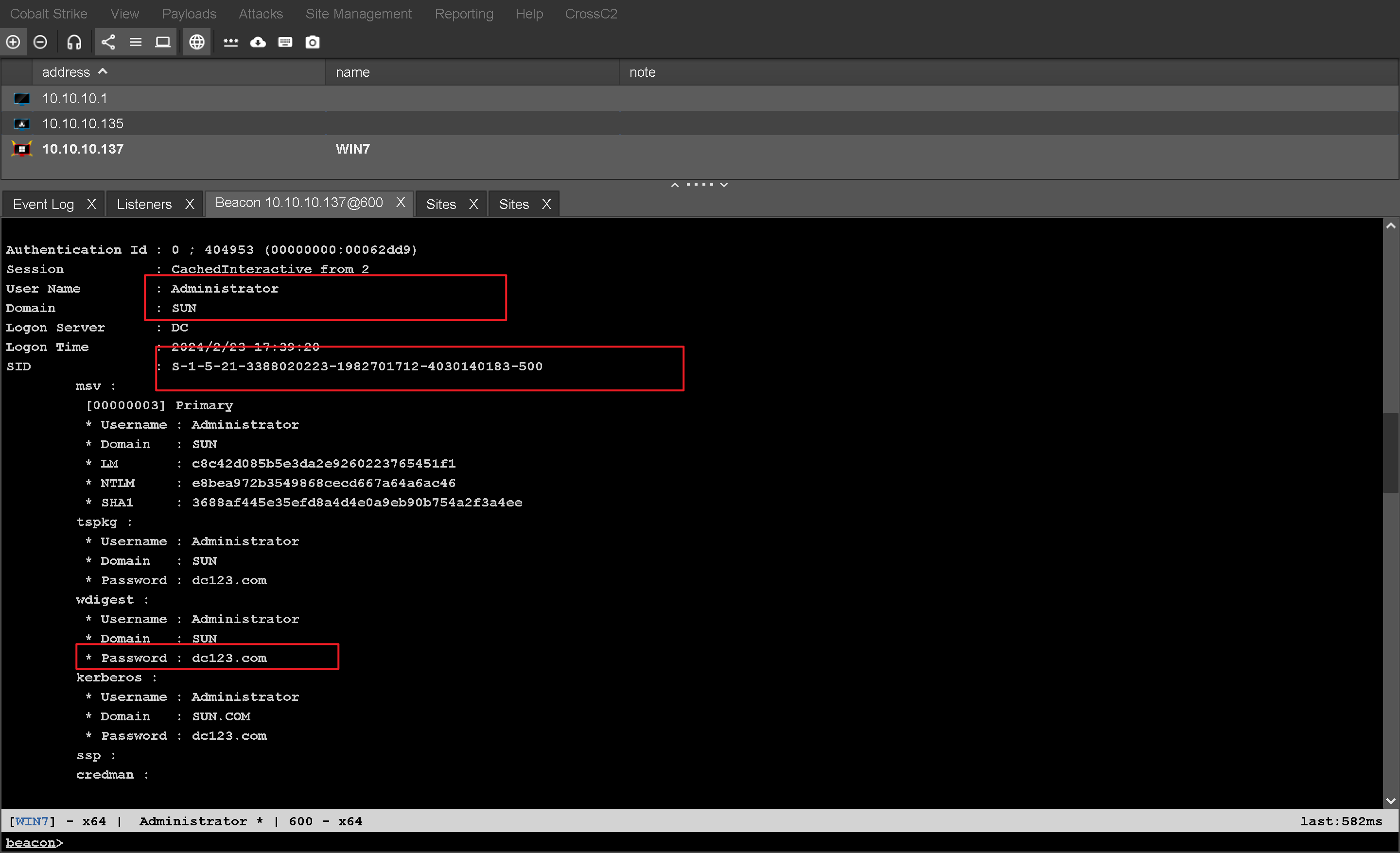
Task: Open web log via the globe icon
Action: 196,42
